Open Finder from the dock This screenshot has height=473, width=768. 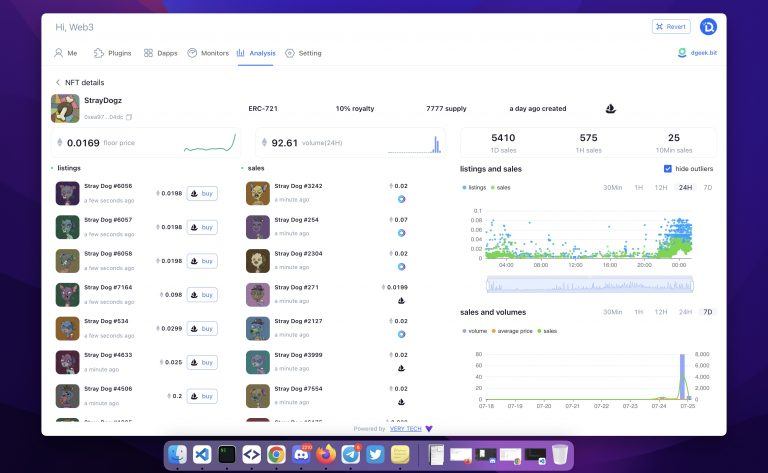177,455
